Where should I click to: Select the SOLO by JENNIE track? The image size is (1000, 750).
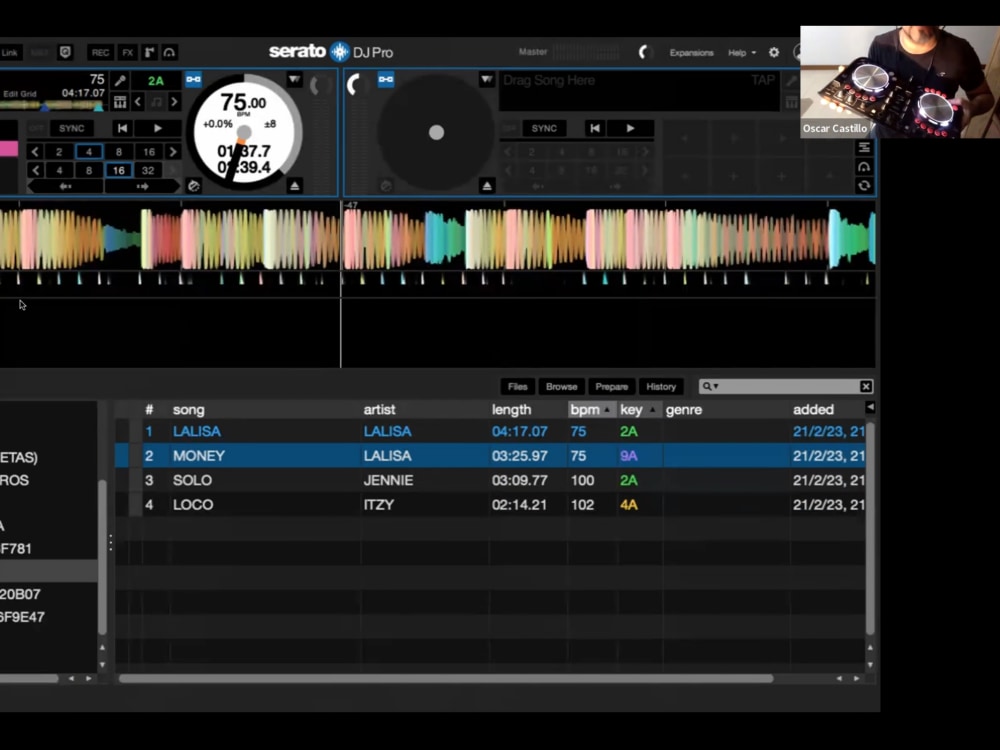point(490,480)
